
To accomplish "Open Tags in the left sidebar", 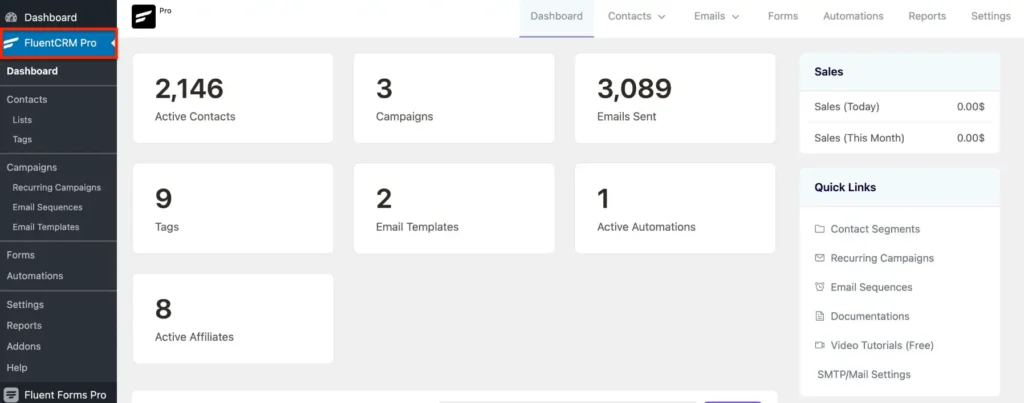I will [22, 140].
